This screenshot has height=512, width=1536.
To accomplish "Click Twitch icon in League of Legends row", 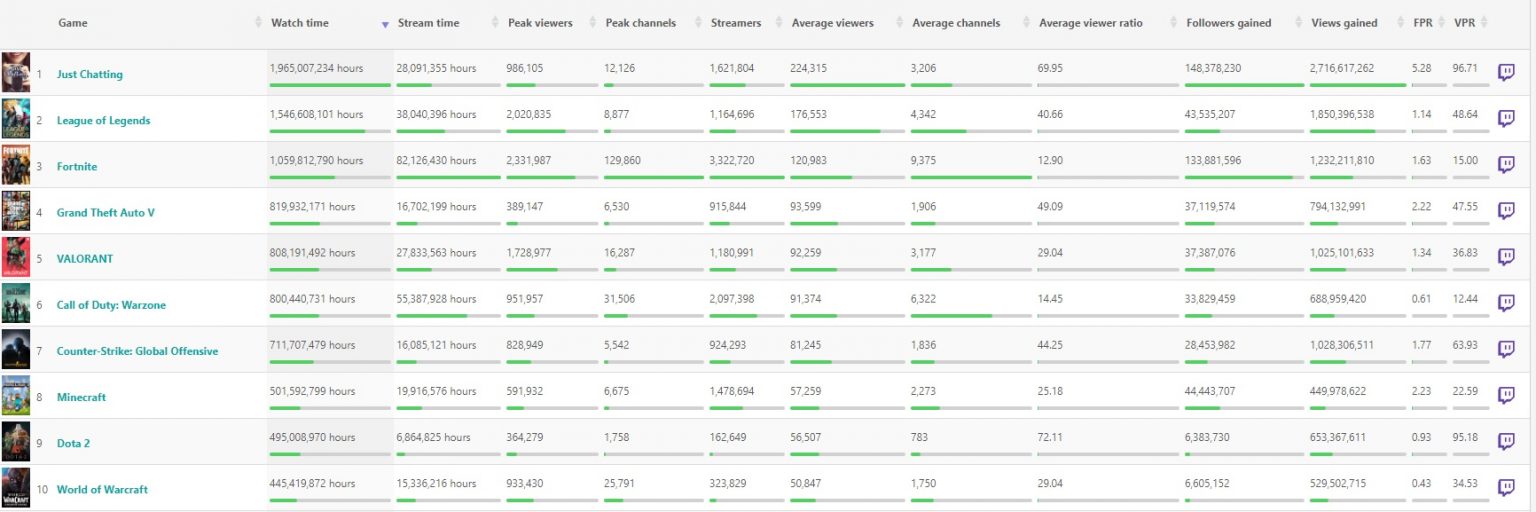I will 1506,119.
